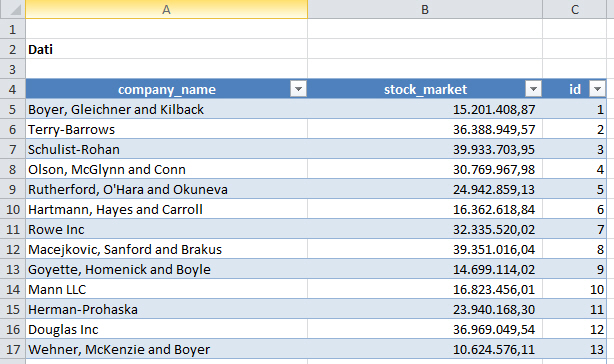Open the id column filter dropdown
The image size is (614, 364).
598,89
